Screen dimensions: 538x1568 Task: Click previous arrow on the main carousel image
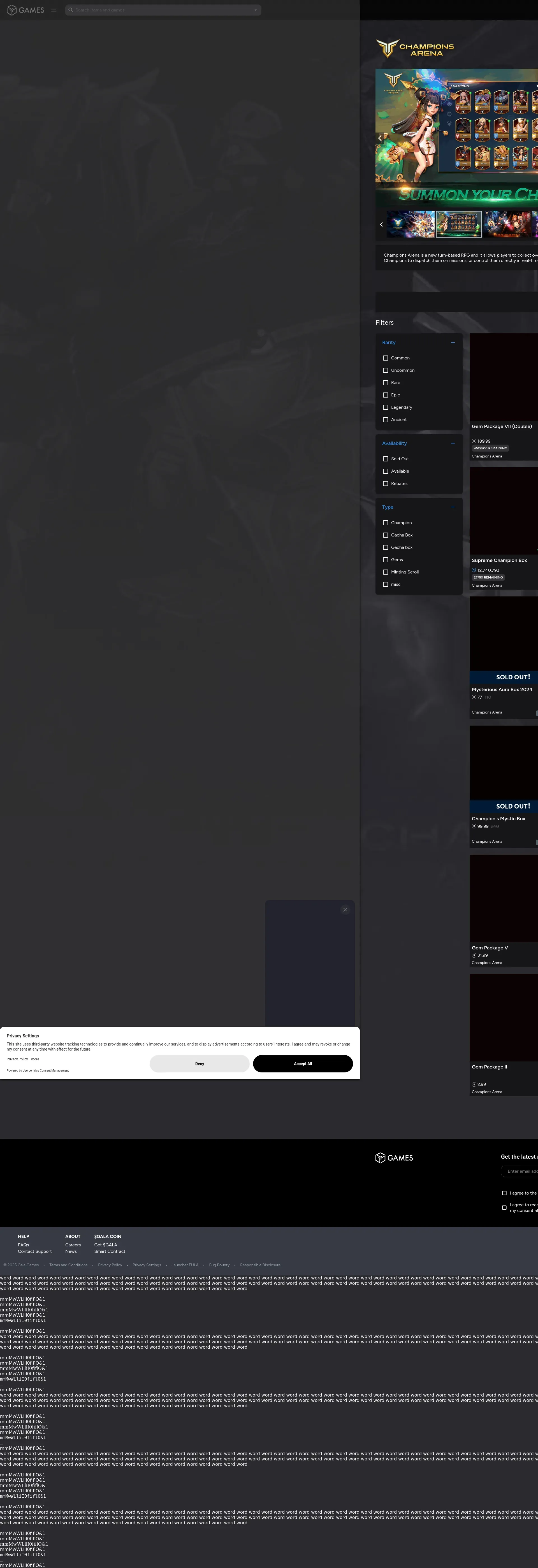(380, 138)
